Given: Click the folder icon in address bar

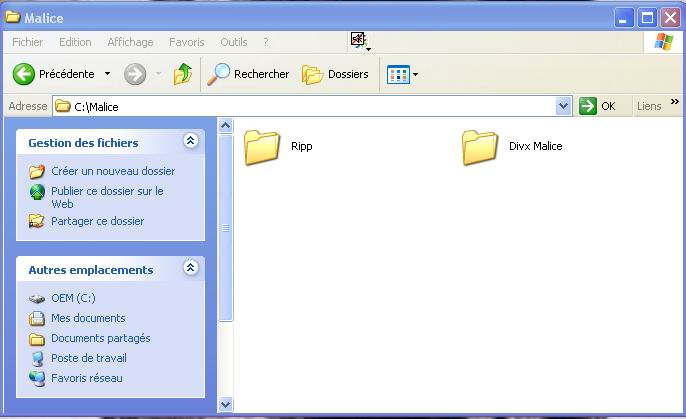Looking at the screenshot, I should click(x=63, y=106).
